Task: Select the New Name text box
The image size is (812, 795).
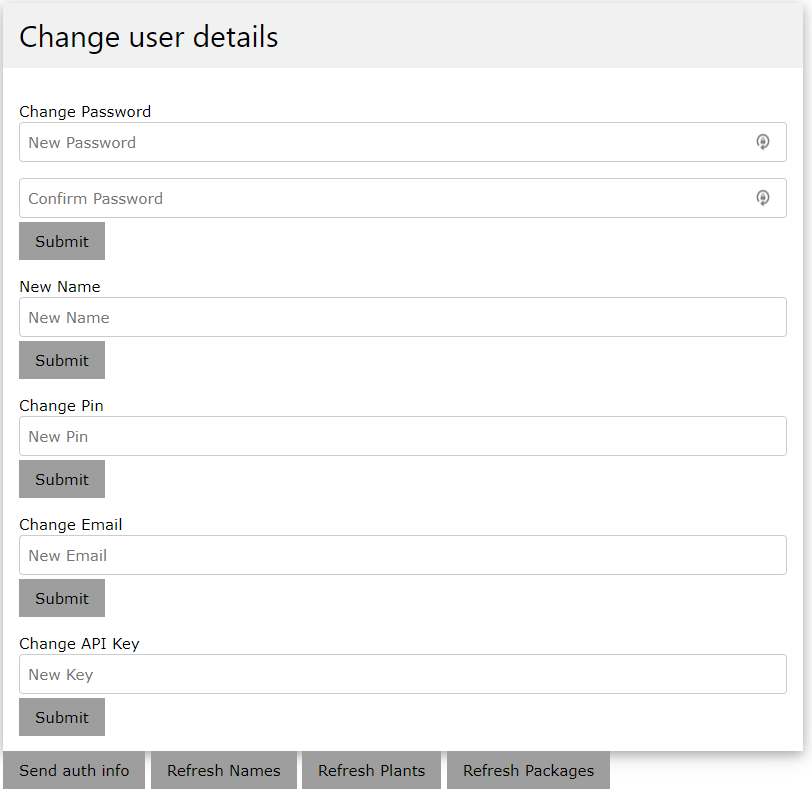Action: point(402,317)
